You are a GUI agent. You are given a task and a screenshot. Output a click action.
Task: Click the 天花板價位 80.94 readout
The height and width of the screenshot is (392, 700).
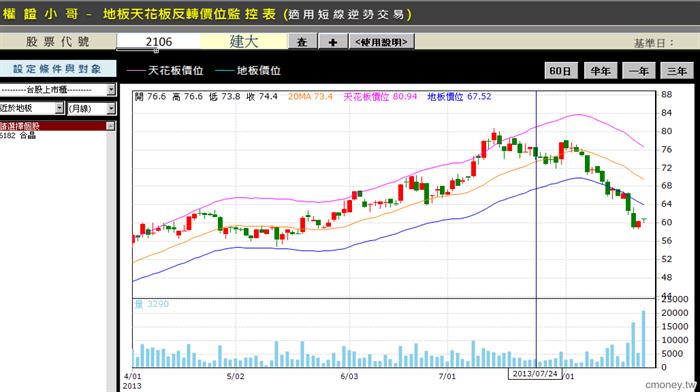pyautogui.click(x=380, y=96)
